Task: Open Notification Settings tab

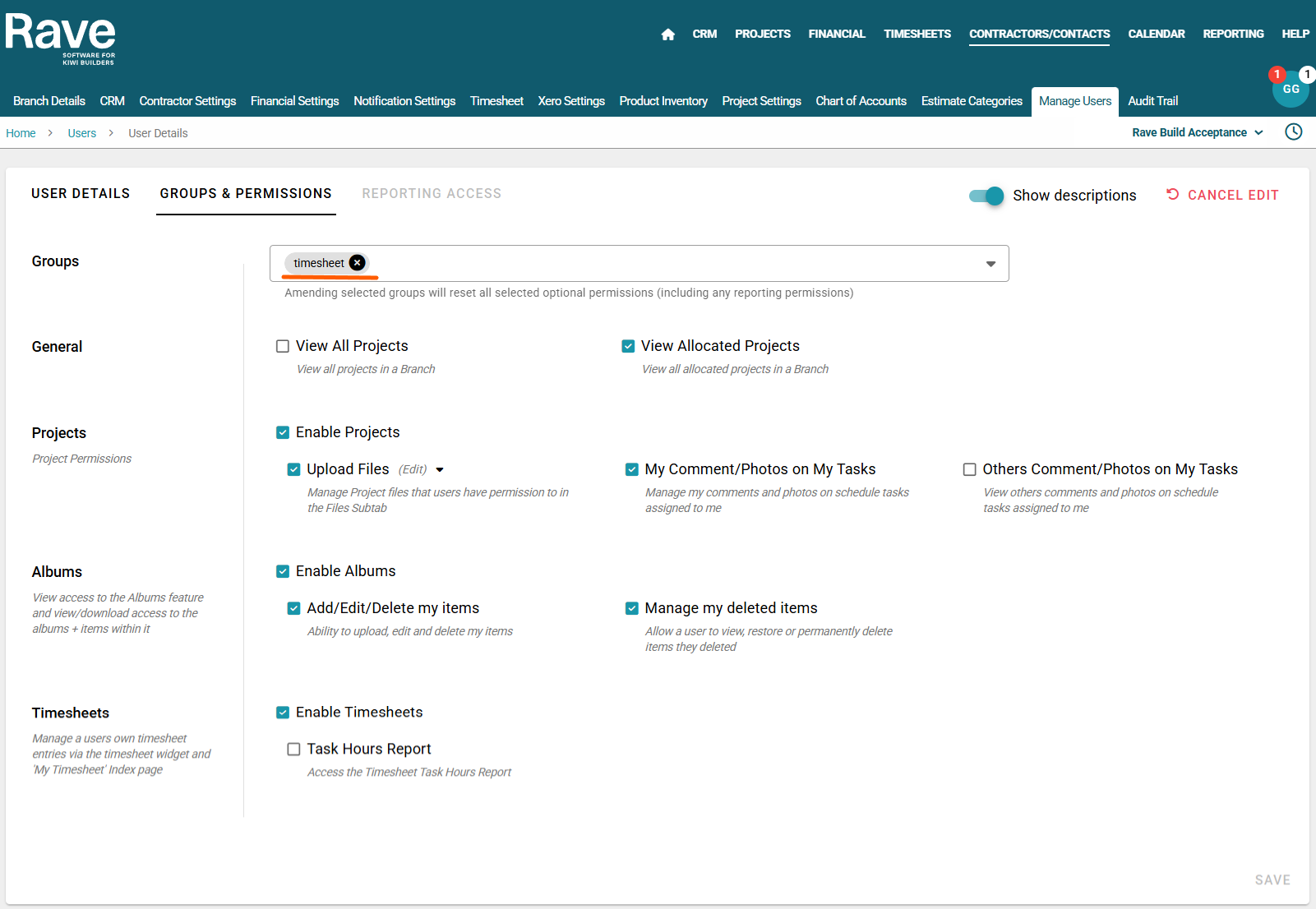Action: tap(404, 101)
